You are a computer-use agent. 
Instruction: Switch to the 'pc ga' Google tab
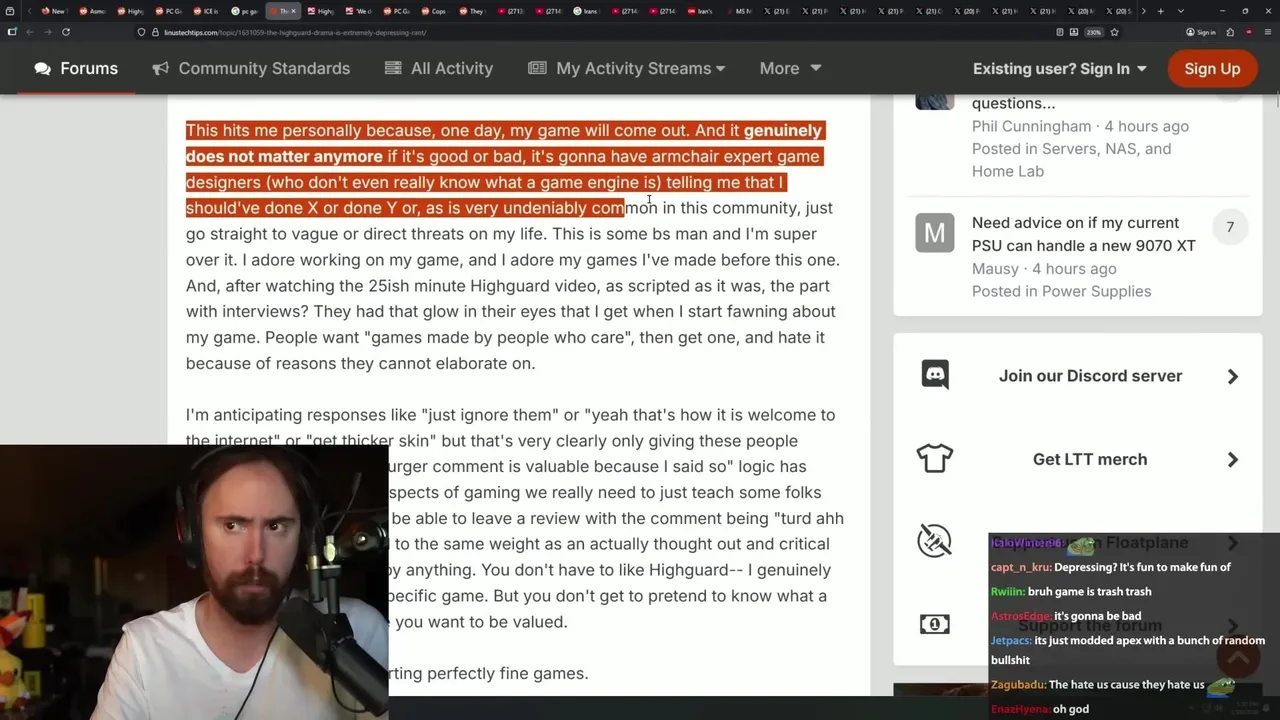(x=245, y=11)
